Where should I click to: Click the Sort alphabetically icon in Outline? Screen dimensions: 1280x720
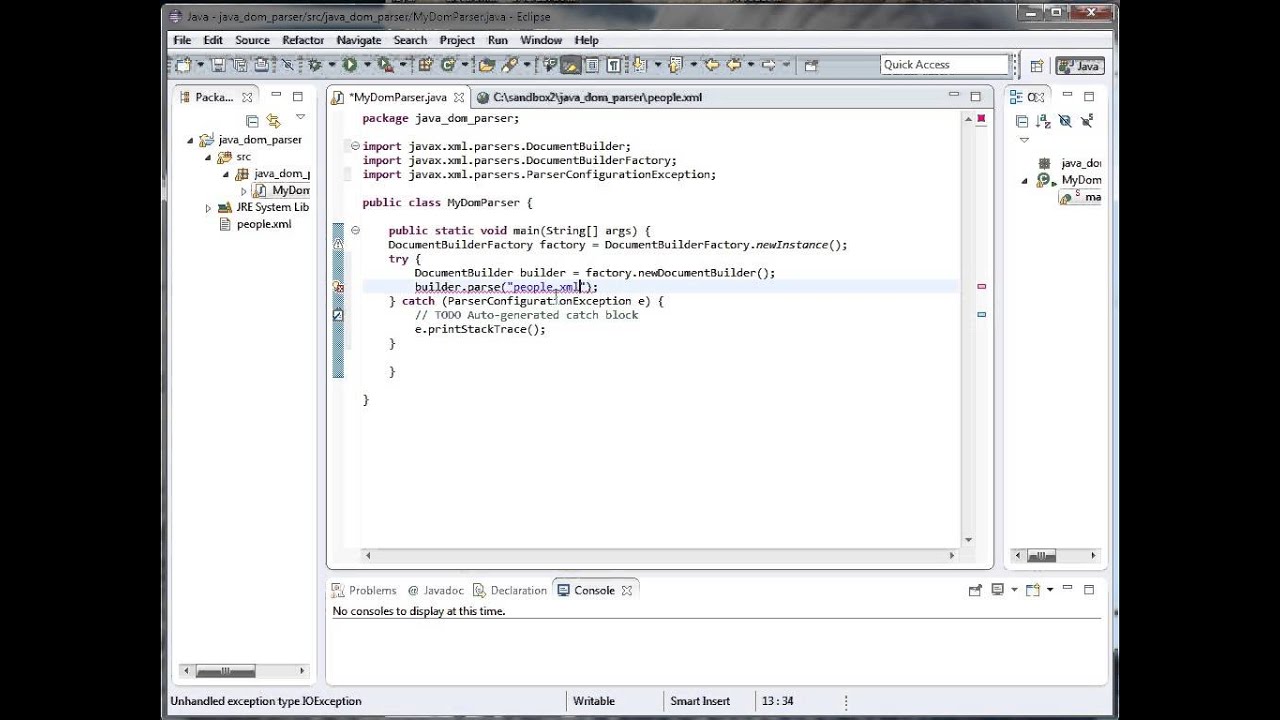(1043, 121)
